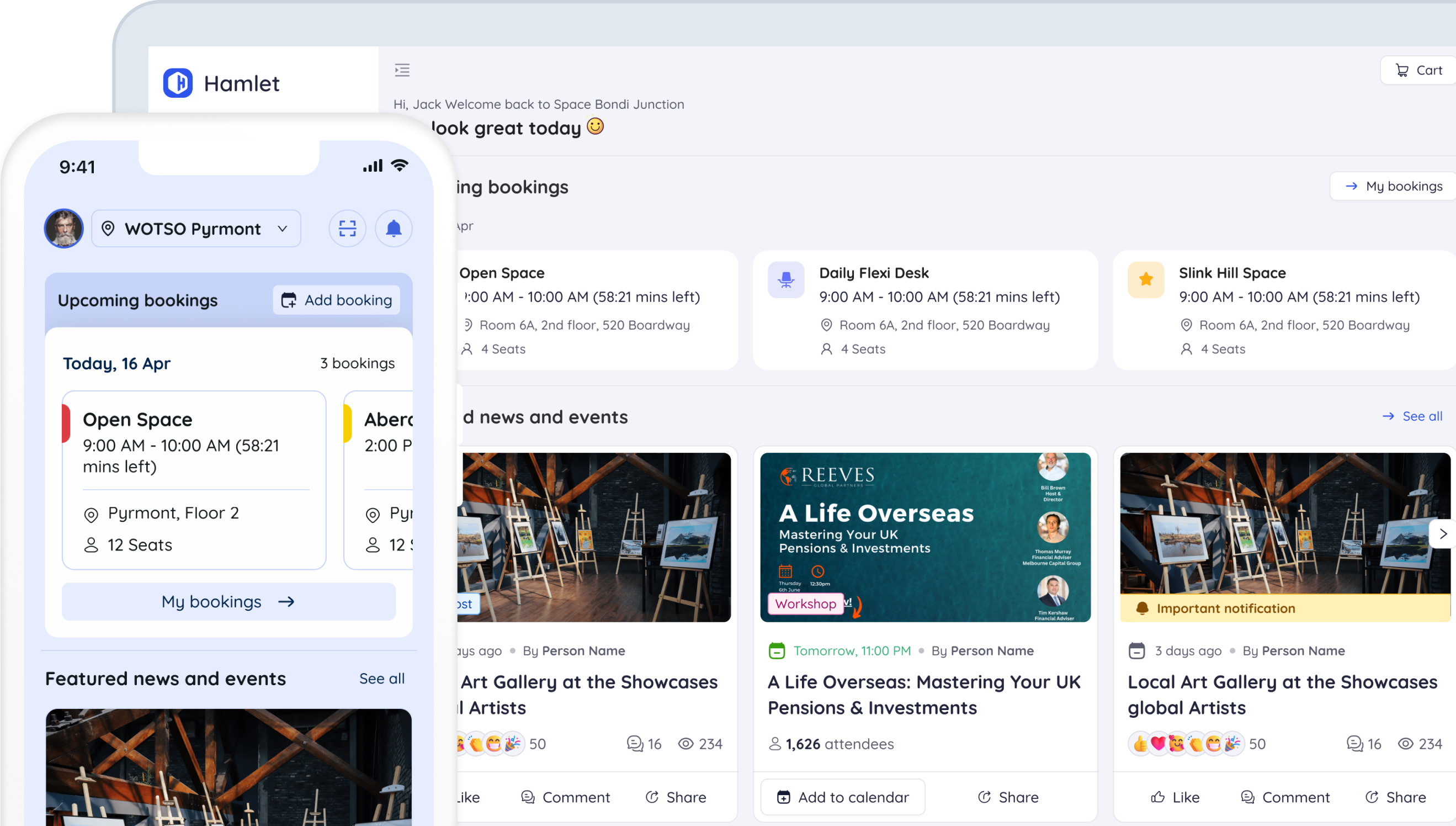Screen dimensions: 1456x826
Task: Comment on the first Art Gallery post
Action: pos(565,797)
